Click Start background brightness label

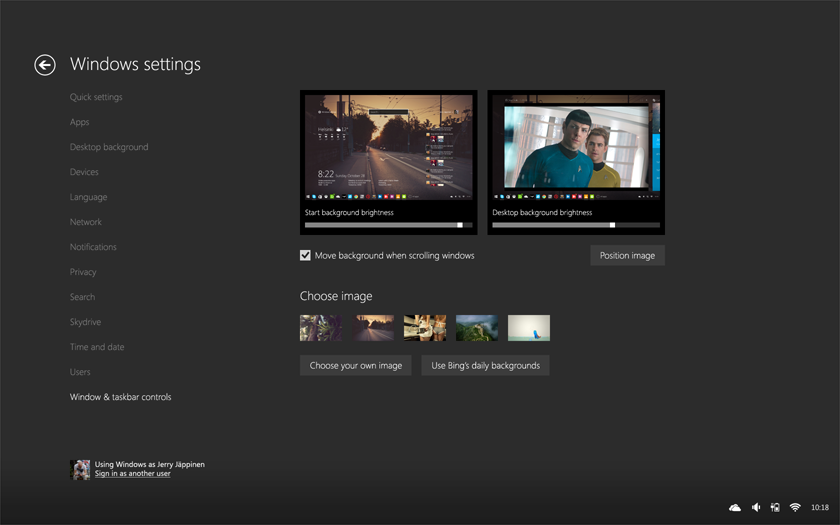[349, 213]
